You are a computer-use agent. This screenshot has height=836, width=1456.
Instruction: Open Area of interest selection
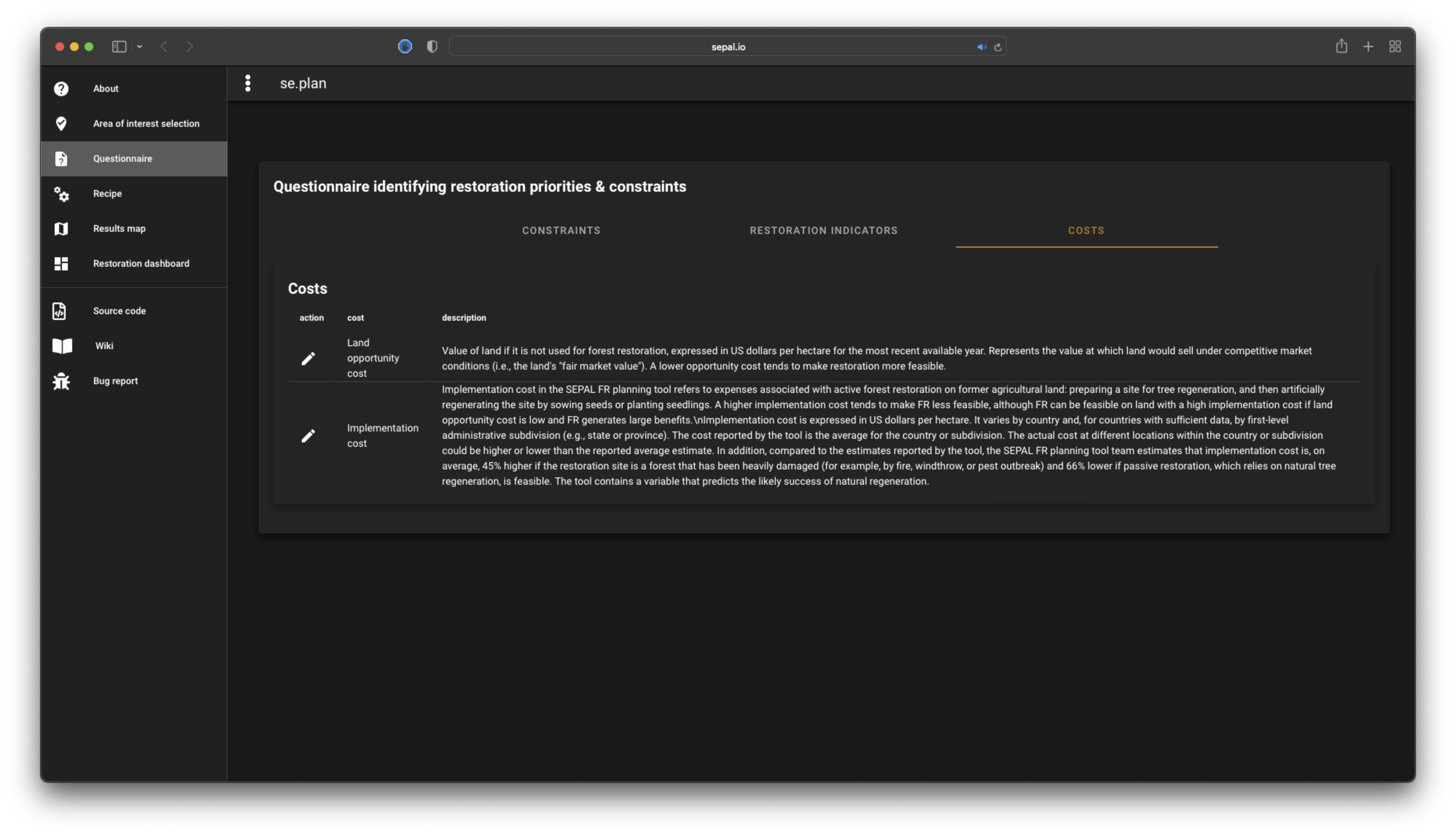(146, 124)
